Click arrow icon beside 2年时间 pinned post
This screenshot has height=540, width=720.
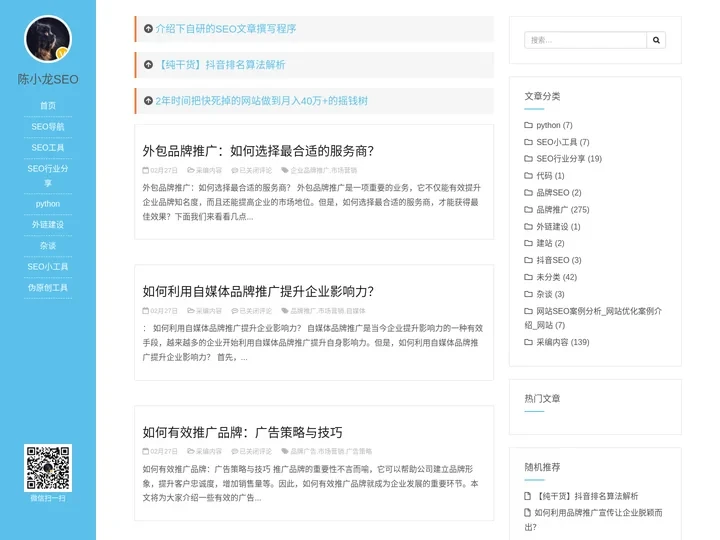(x=148, y=101)
